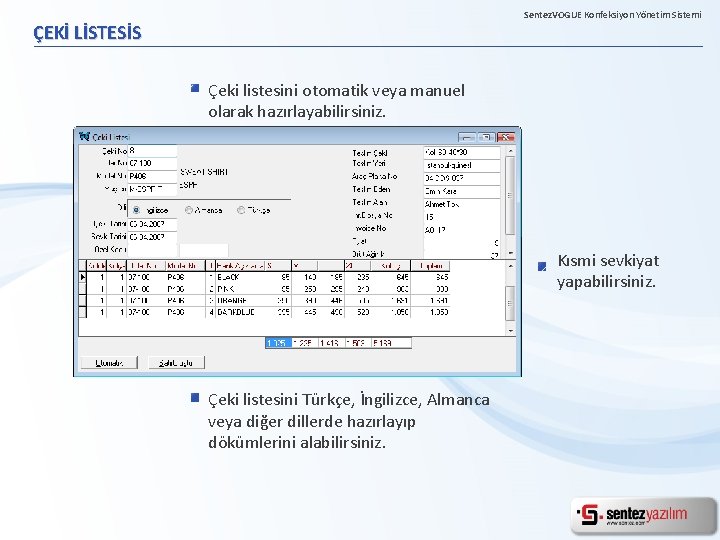The height and width of the screenshot is (540, 720).
Task: Click the Çeki Listesi window app icon
Action: coord(84,136)
